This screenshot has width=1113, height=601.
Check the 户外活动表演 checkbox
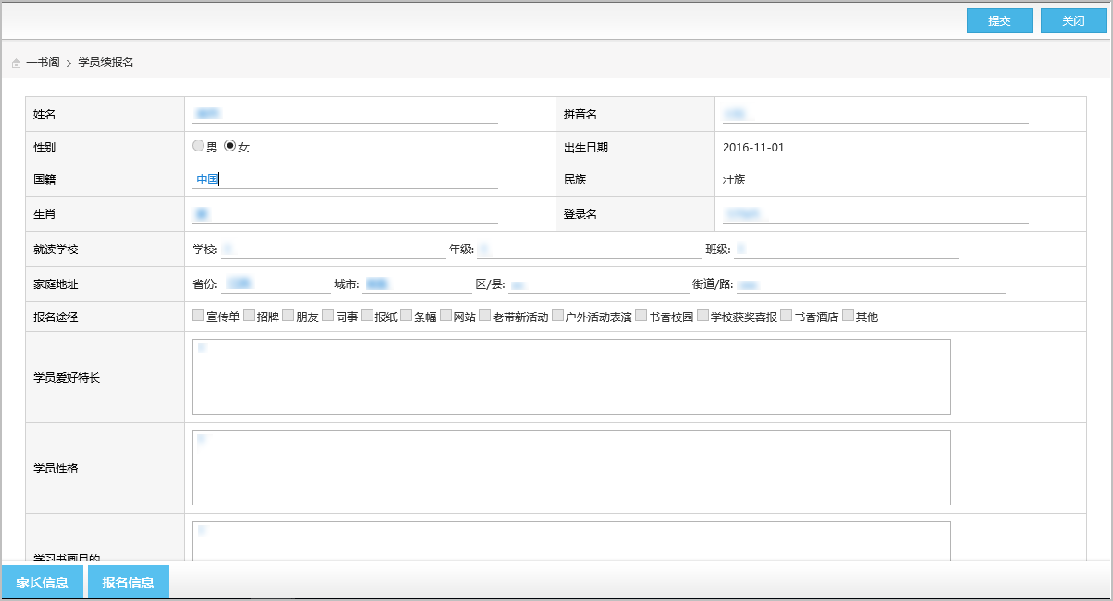pos(558,316)
